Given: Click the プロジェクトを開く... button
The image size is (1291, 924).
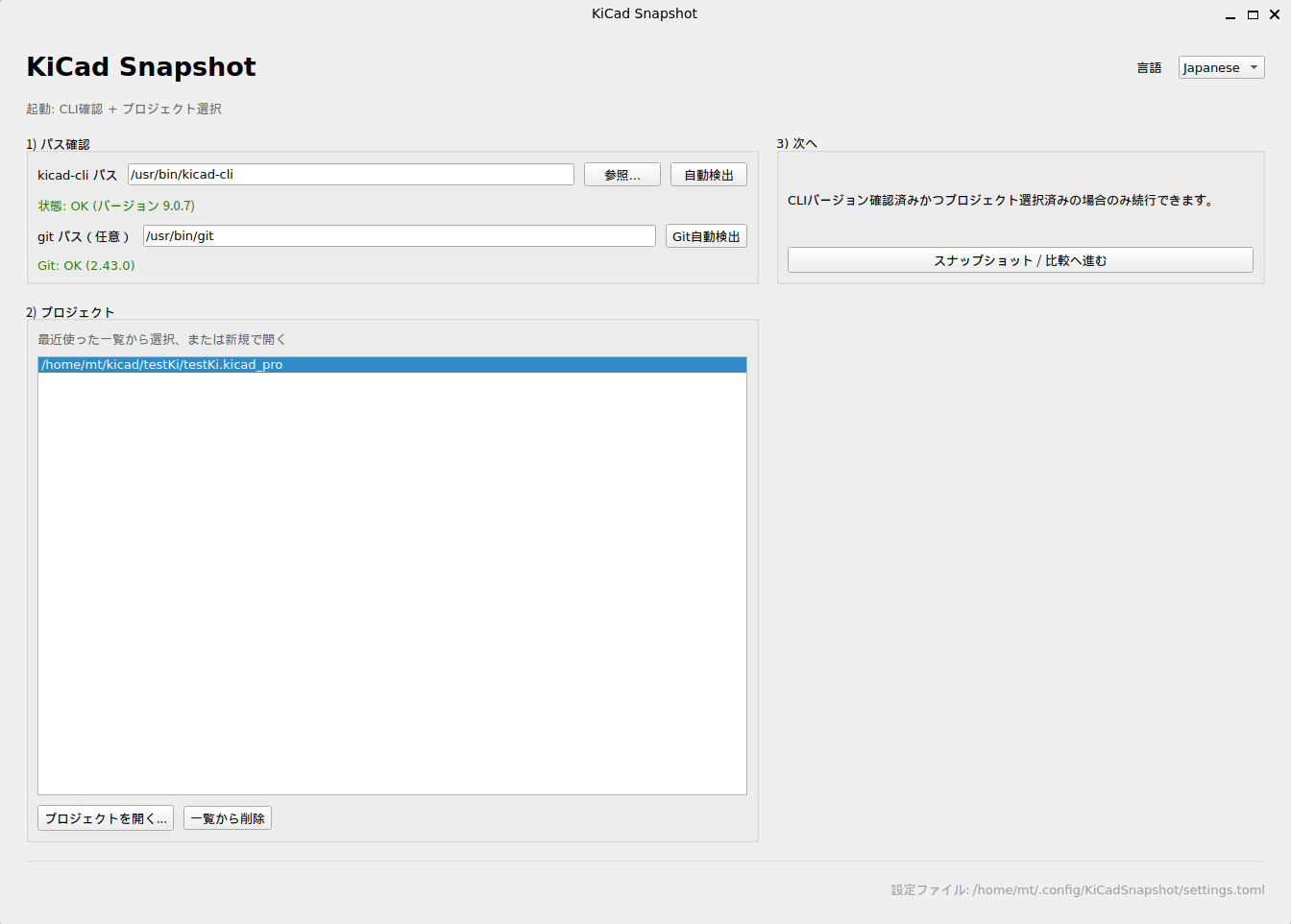Looking at the screenshot, I should coord(106,818).
